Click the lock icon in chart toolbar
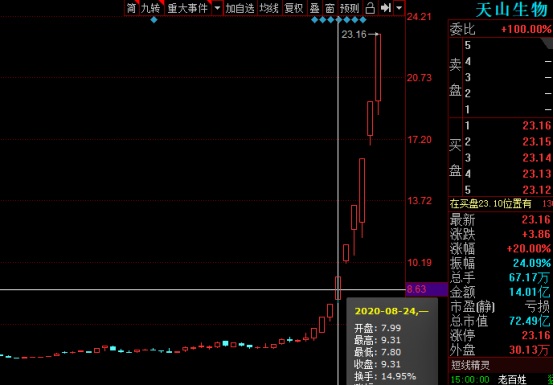This screenshot has width=554, height=386. (x=370, y=8)
